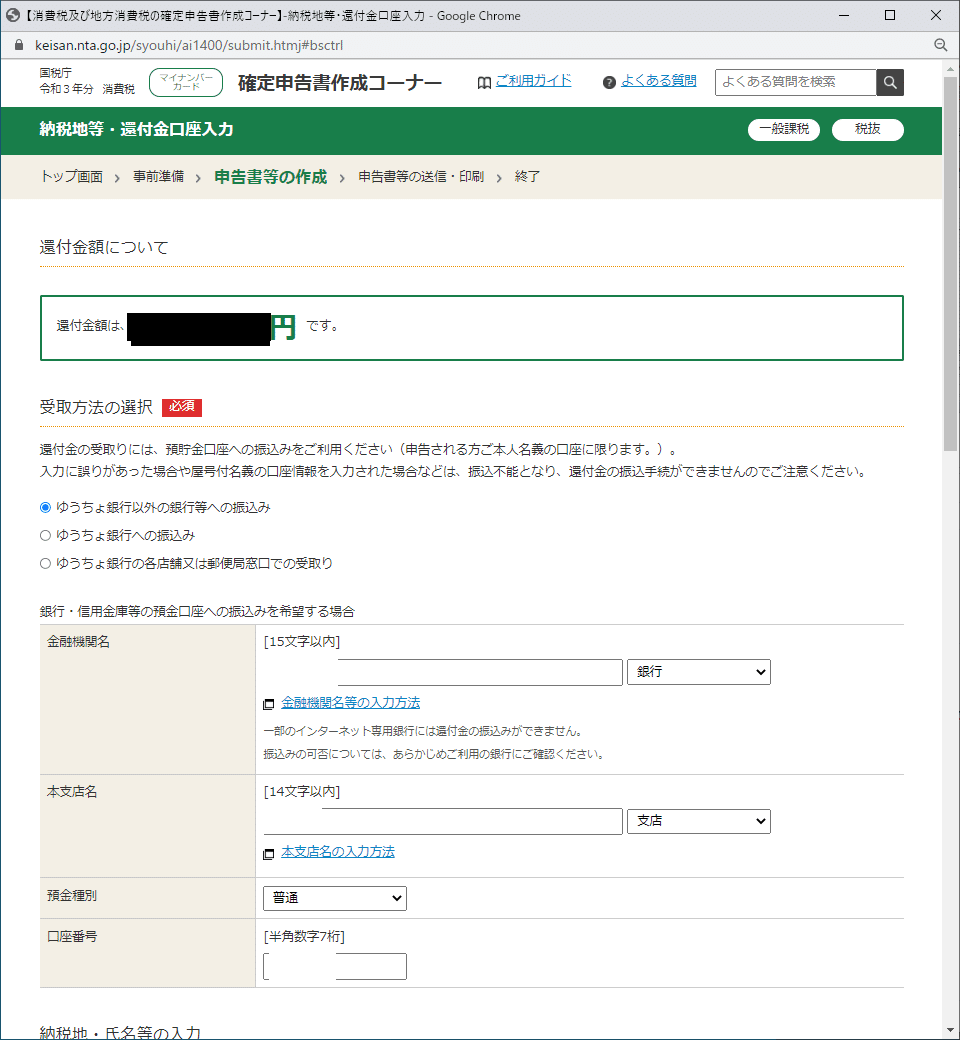Click the 本支店名 row label
This screenshot has width=960, height=1040.
(72, 791)
